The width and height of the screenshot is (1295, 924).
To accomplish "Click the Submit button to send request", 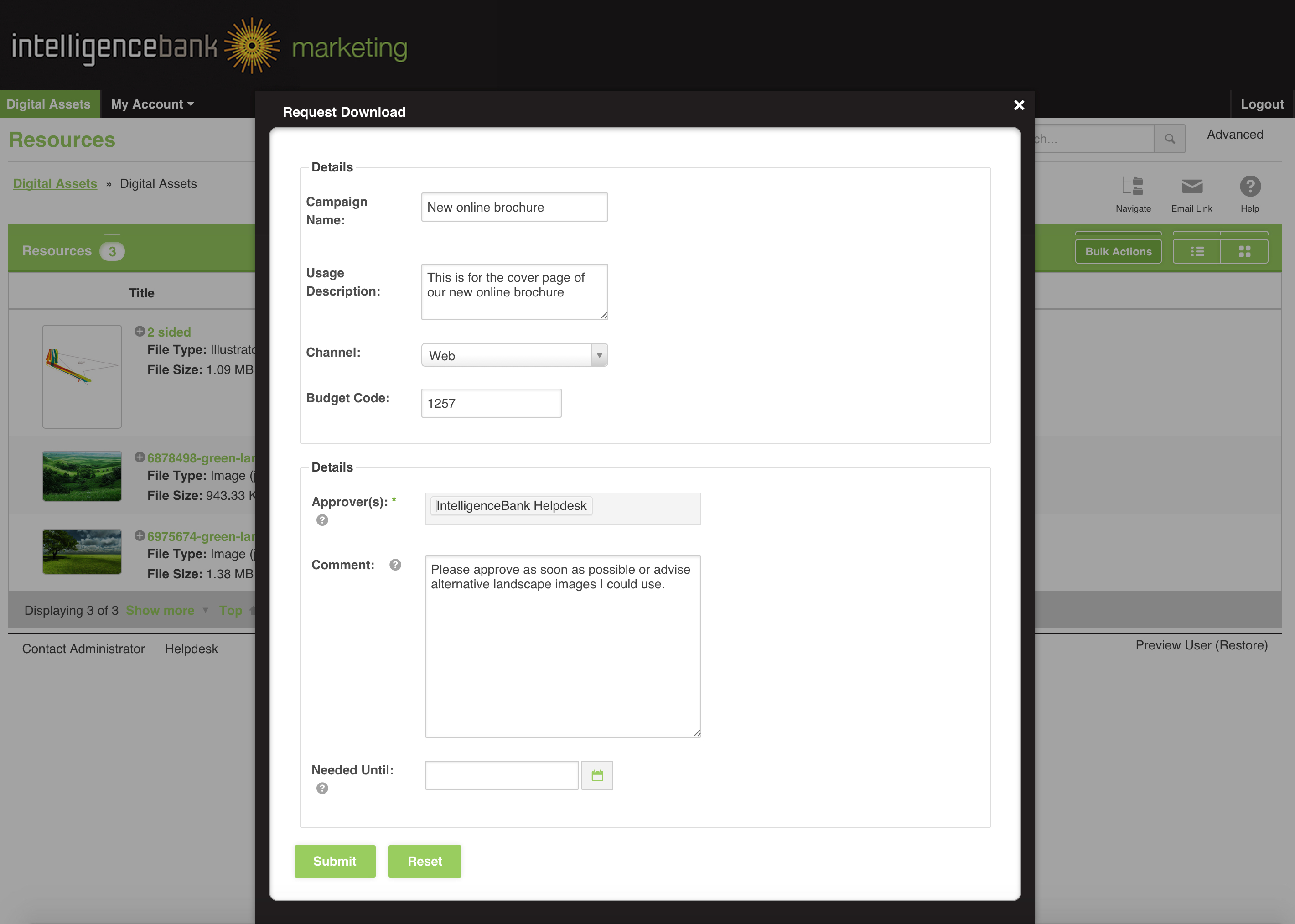I will (x=334, y=861).
